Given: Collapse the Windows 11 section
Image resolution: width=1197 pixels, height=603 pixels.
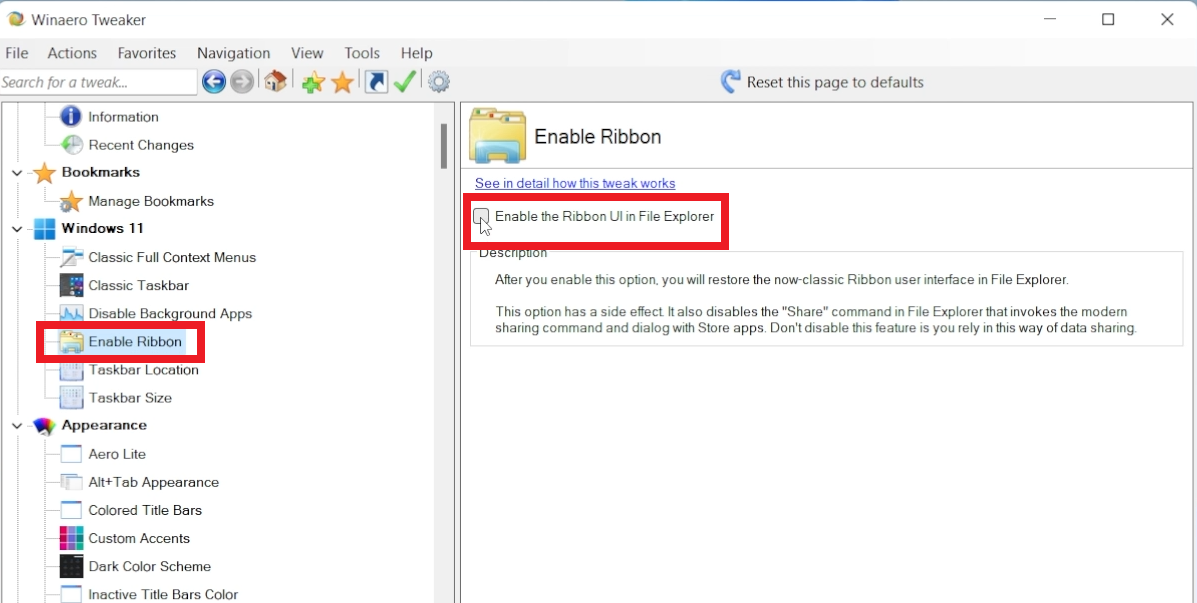Looking at the screenshot, I should (x=16, y=228).
